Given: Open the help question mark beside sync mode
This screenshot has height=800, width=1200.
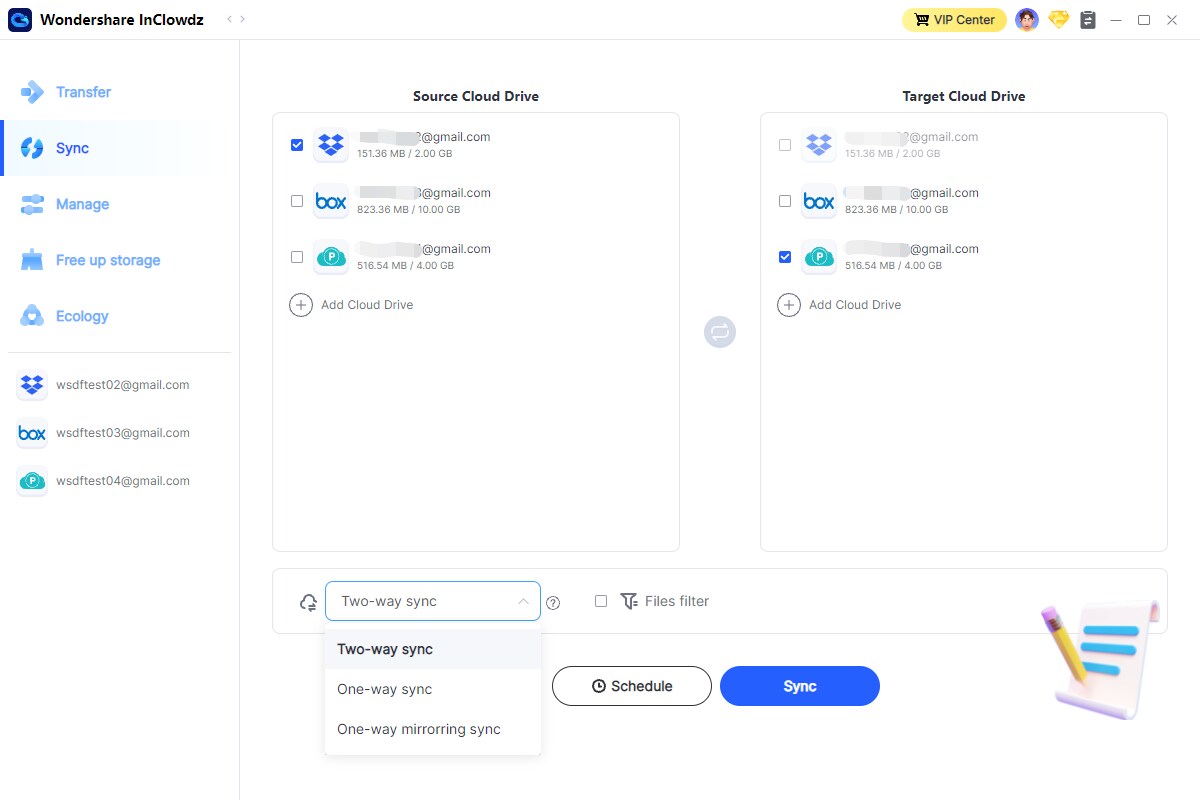Looking at the screenshot, I should tap(553, 601).
